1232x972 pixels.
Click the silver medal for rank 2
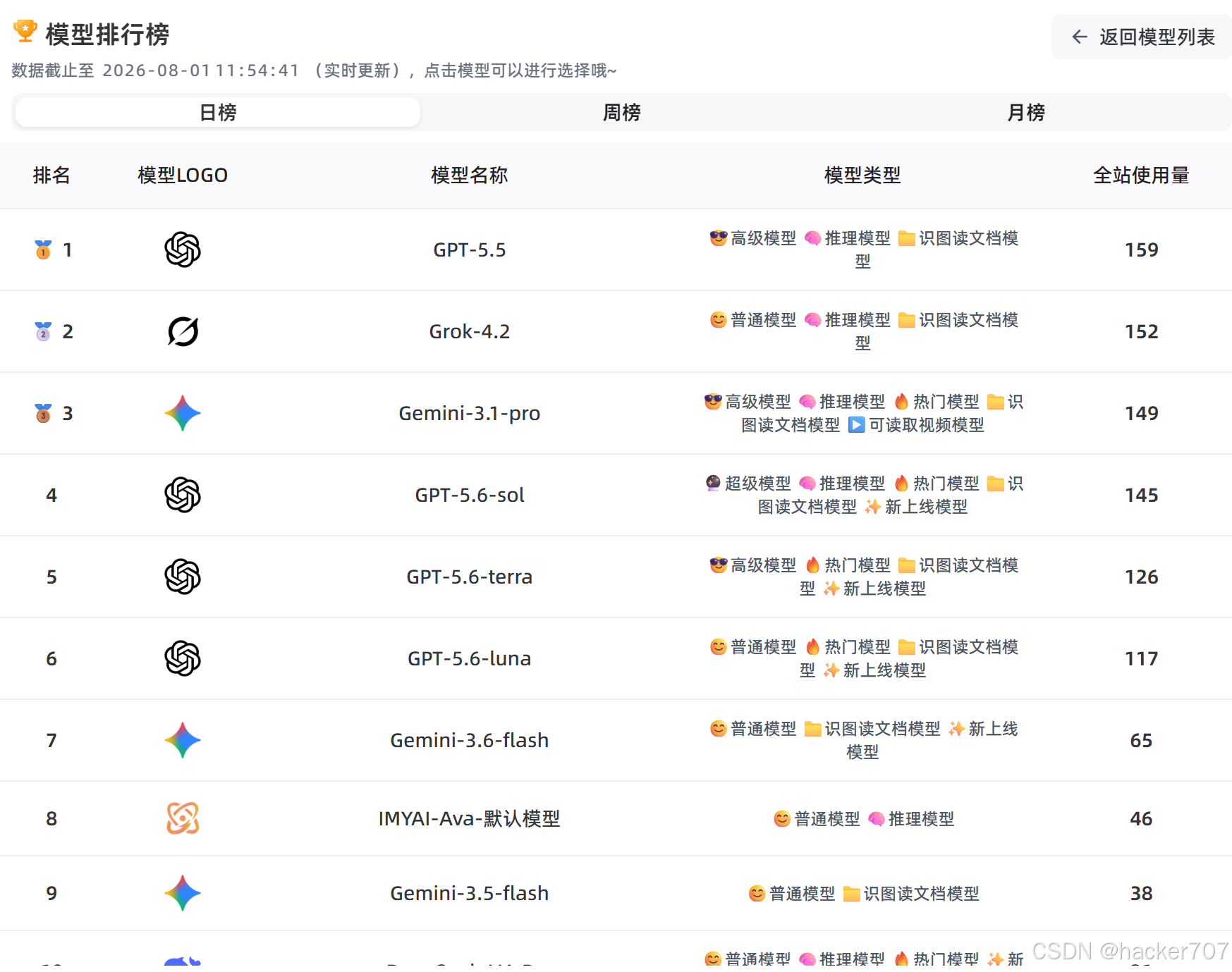(x=44, y=331)
